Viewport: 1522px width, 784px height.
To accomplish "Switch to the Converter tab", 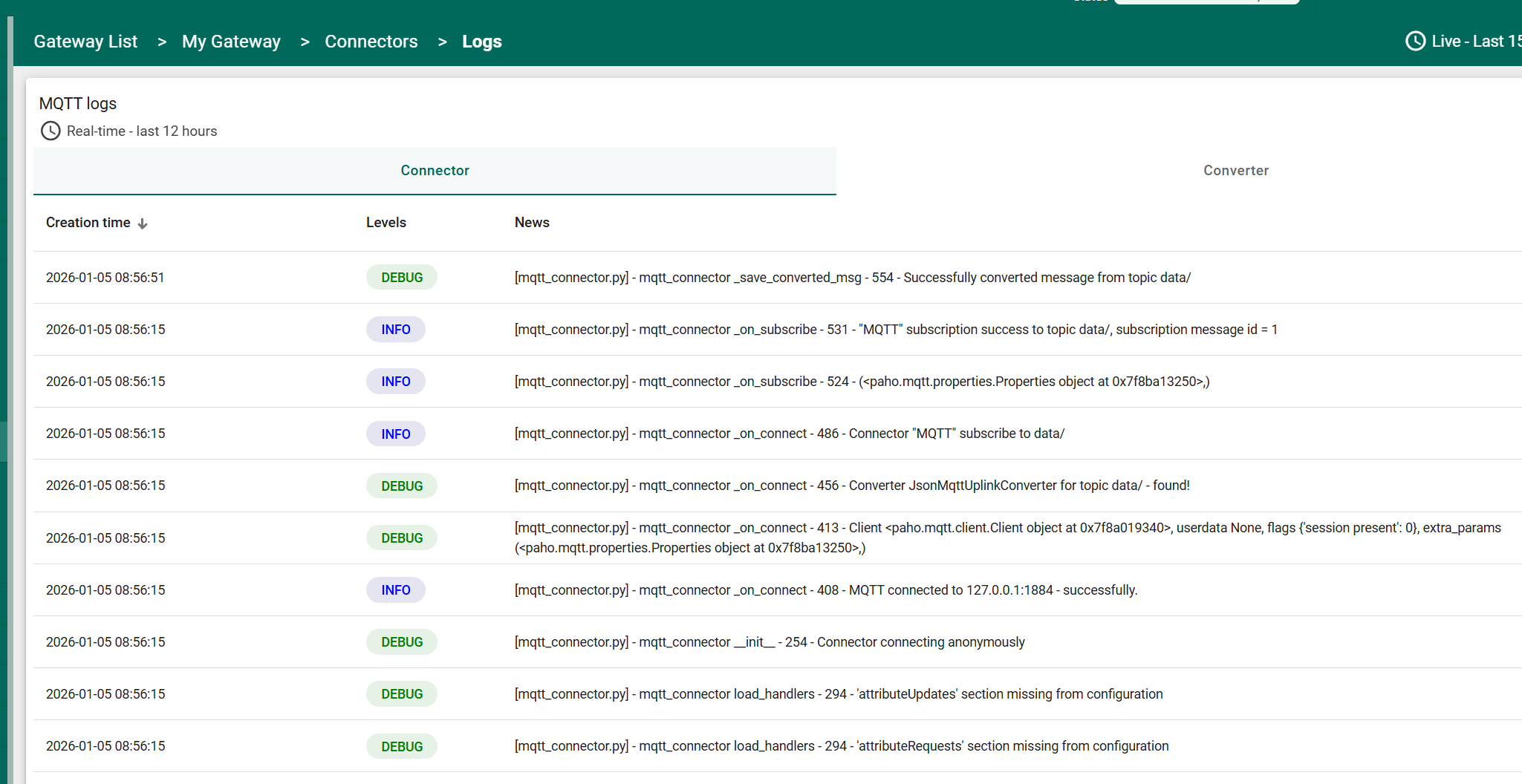I will click(x=1235, y=171).
